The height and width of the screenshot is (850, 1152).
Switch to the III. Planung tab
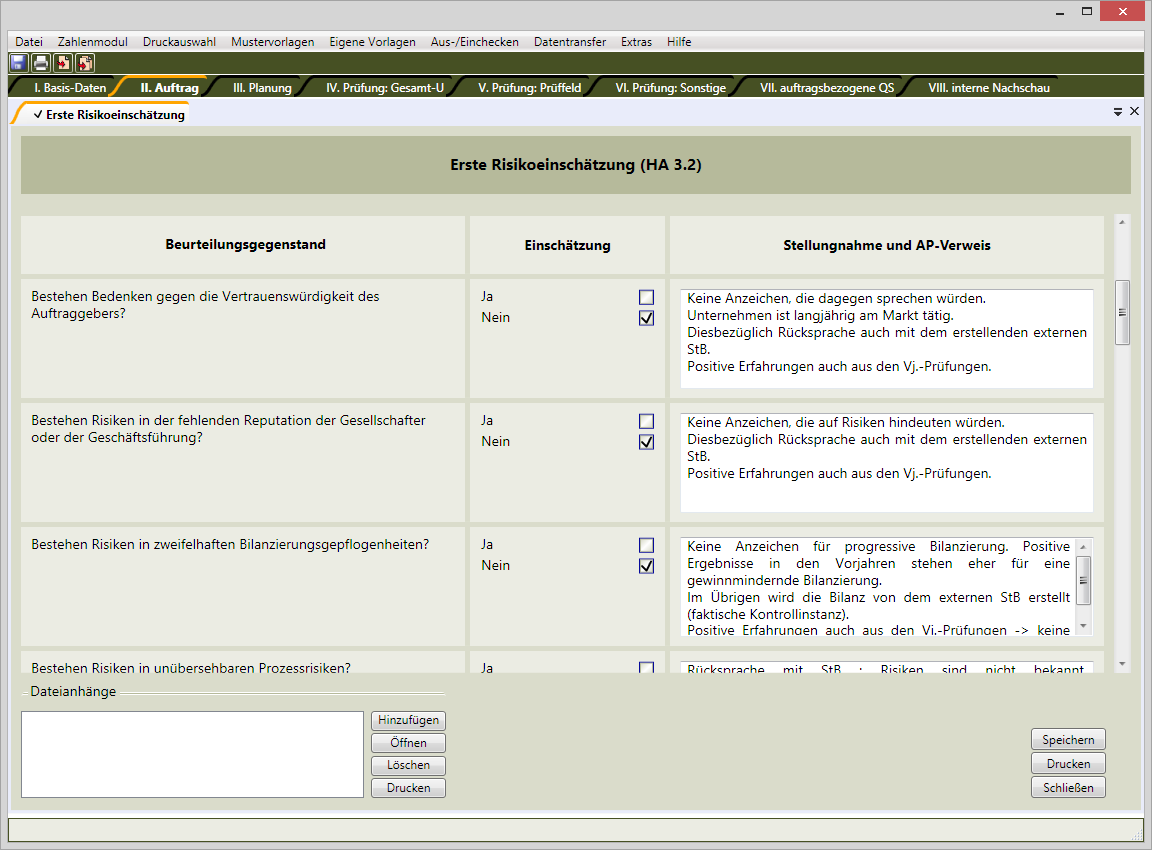click(x=262, y=88)
